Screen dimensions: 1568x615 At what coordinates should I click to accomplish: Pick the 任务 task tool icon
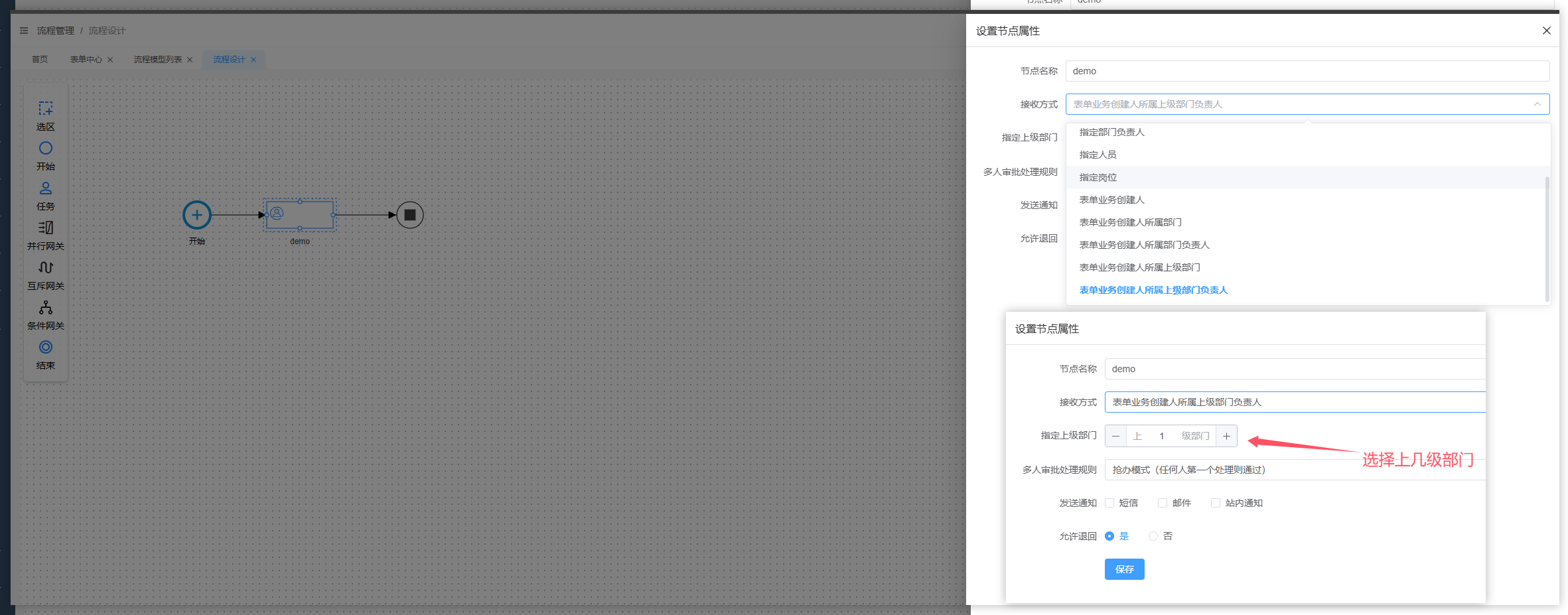click(45, 188)
